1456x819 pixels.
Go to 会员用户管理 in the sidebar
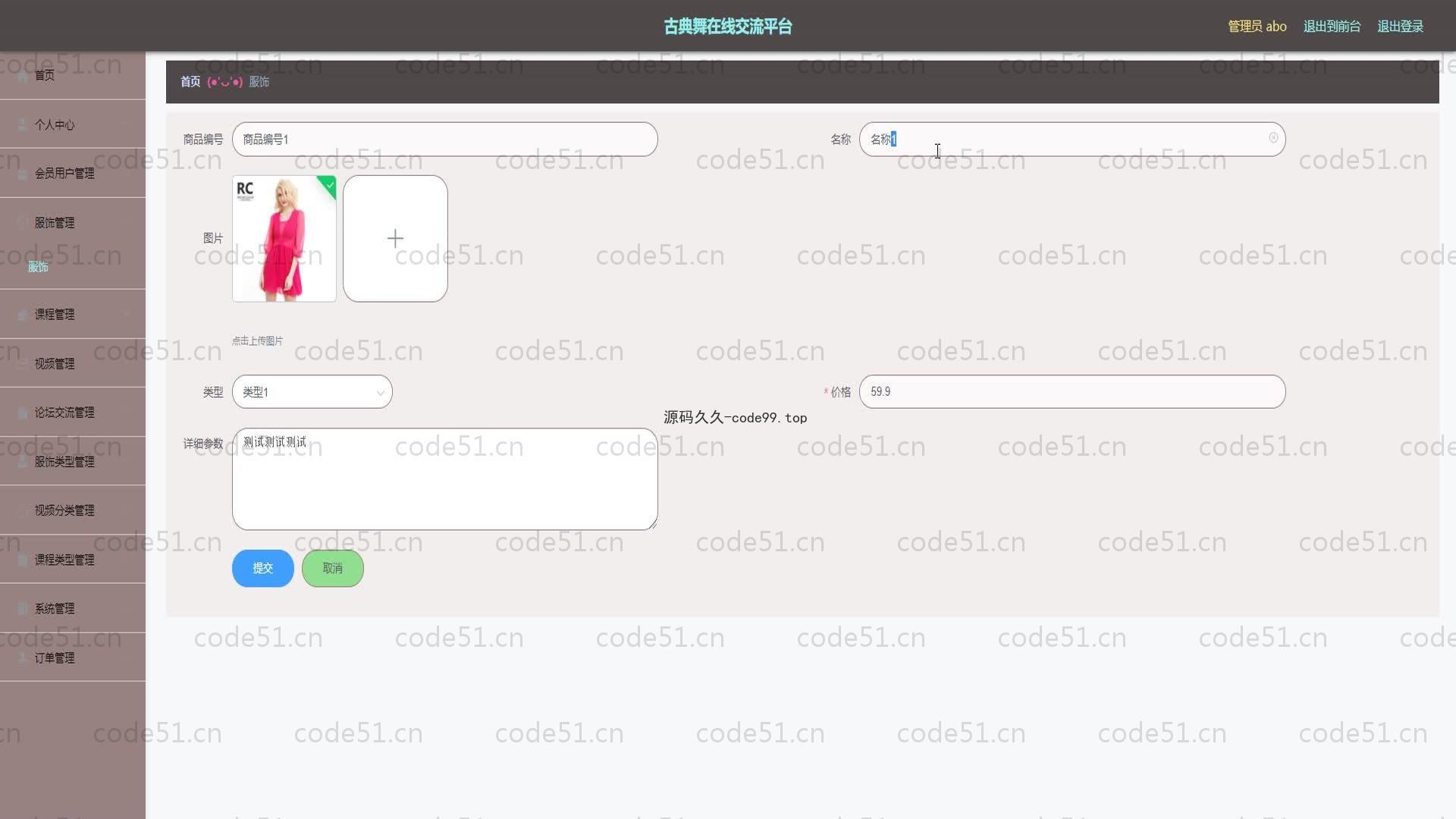[73, 174]
